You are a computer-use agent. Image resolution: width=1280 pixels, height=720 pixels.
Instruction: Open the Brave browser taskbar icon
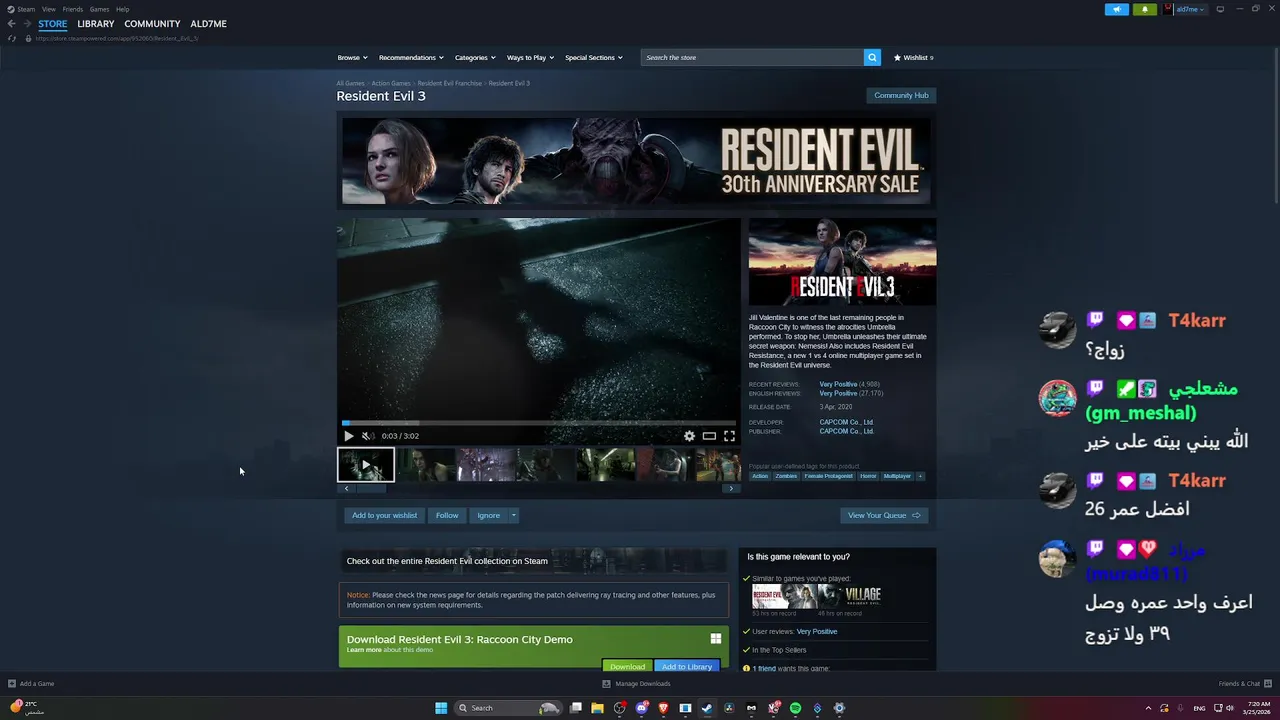click(663, 708)
